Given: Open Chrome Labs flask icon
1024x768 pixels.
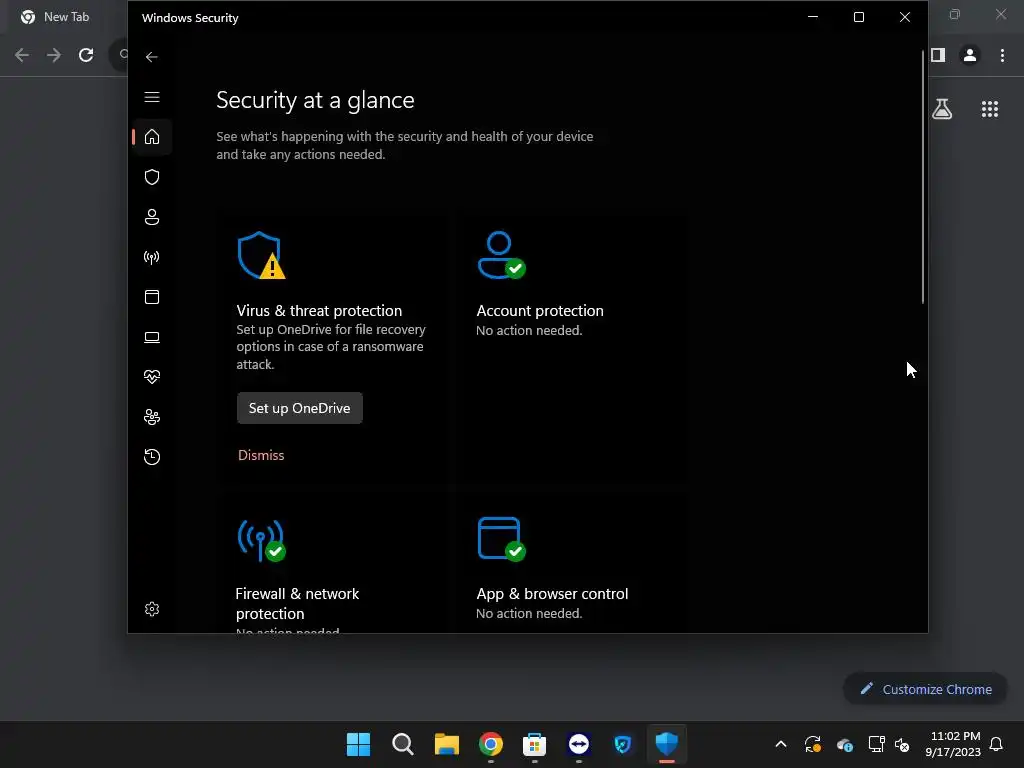Looking at the screenshot, I should pos(942,109).
